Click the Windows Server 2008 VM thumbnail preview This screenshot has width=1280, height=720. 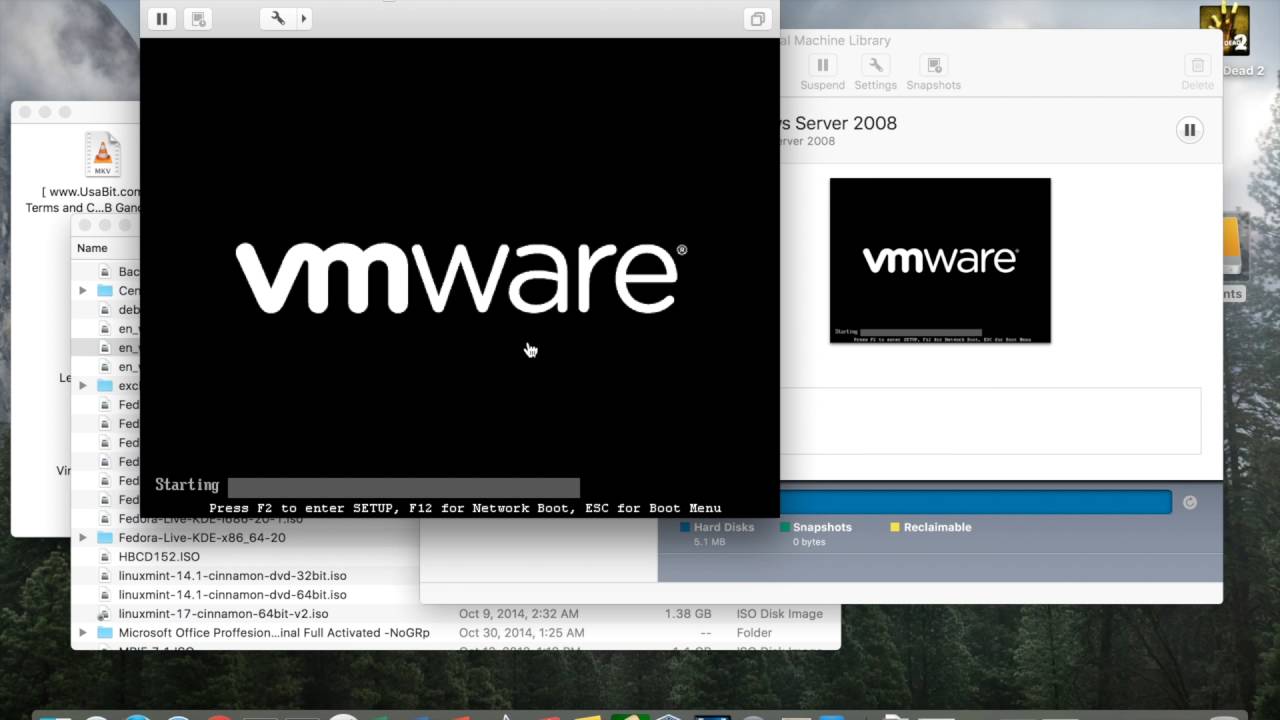pos(940,260)
